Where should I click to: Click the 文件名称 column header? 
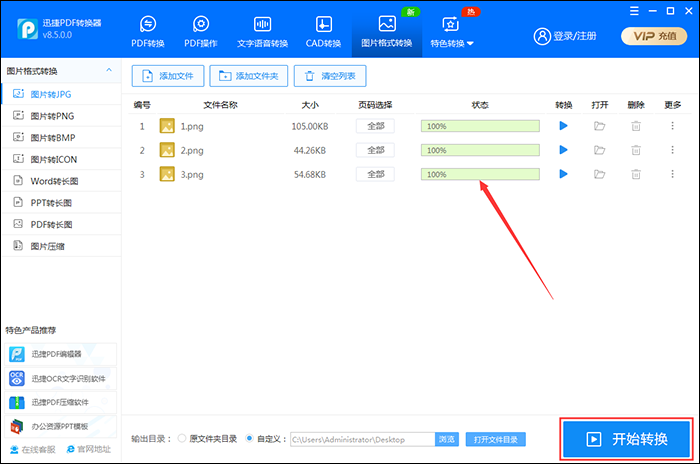[220, 105]
